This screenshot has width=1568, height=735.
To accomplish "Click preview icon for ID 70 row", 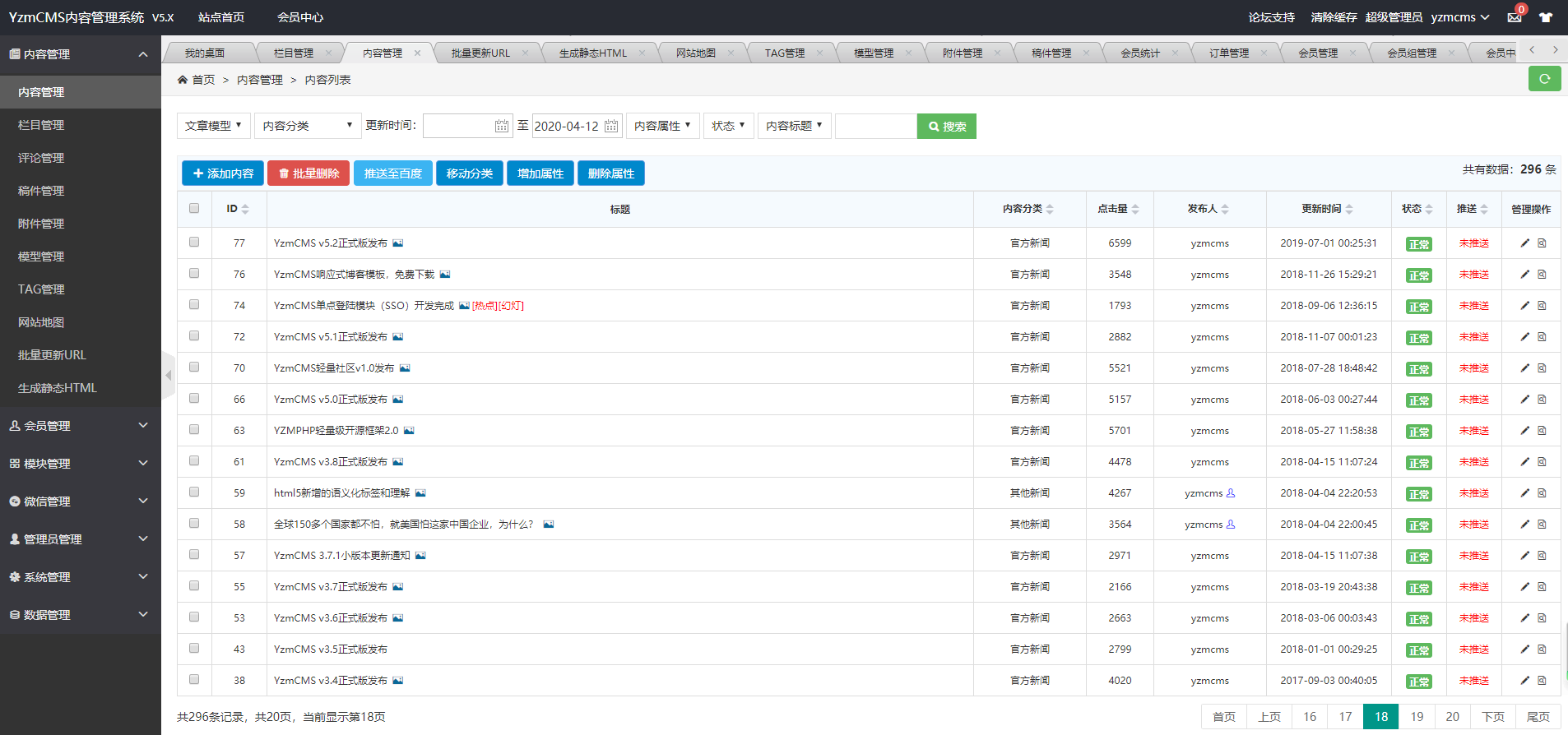I will (x=1542, y=368).
